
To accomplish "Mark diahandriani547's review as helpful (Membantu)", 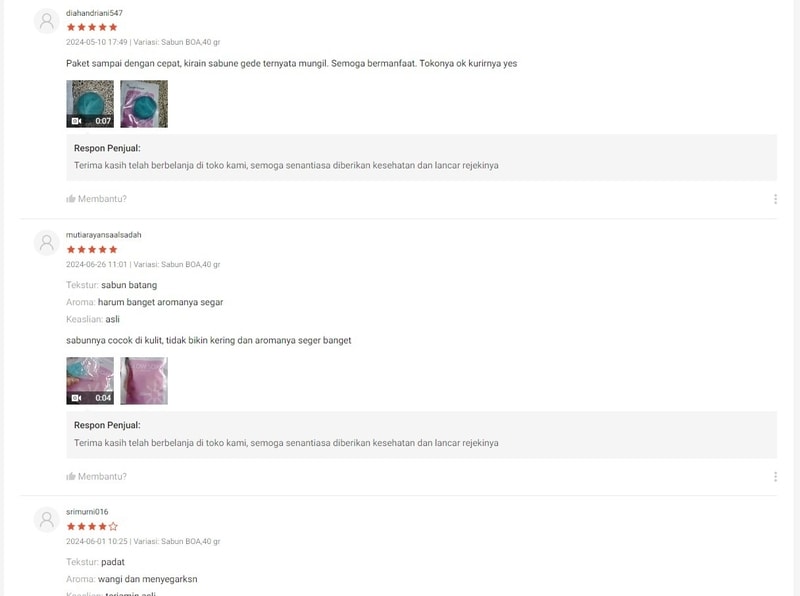I will click(x=96, y=199).
